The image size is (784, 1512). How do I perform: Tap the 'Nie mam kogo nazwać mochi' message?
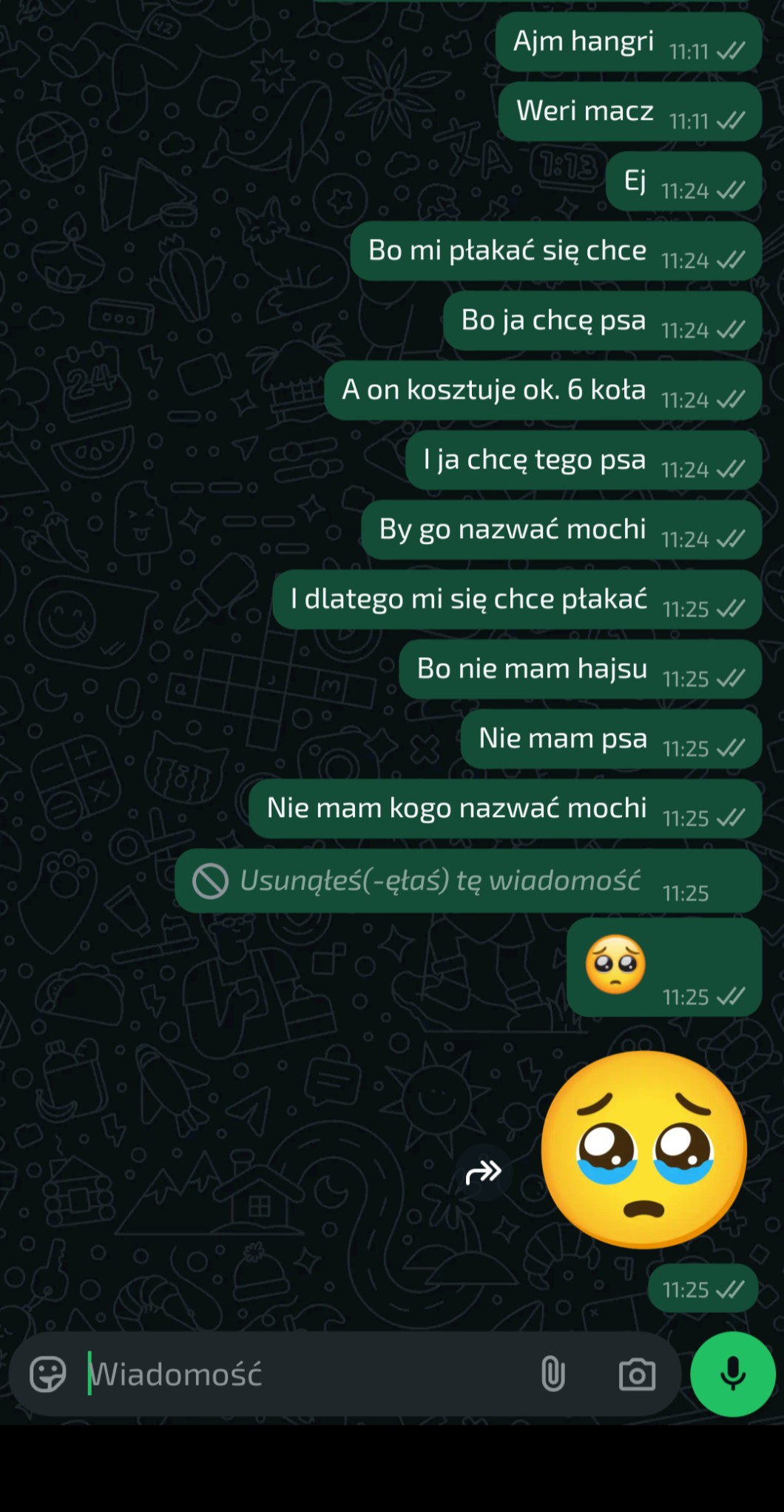click(x=505, y=808)
